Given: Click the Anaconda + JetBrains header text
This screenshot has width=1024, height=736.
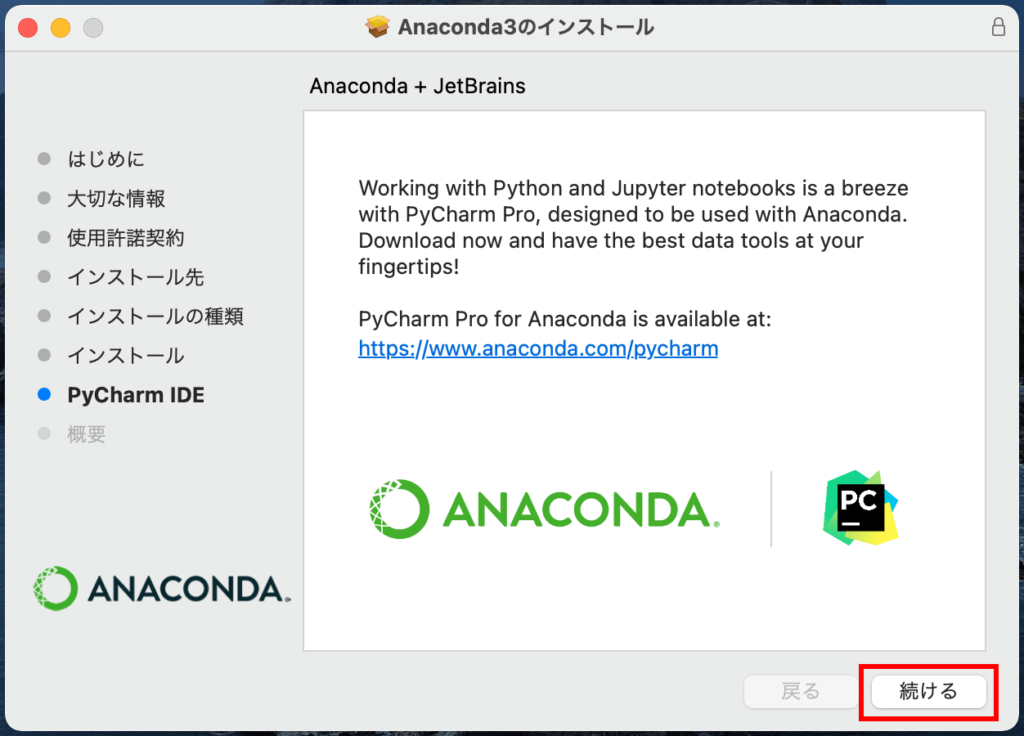Looking at the screenshot, I should point(417,86).
